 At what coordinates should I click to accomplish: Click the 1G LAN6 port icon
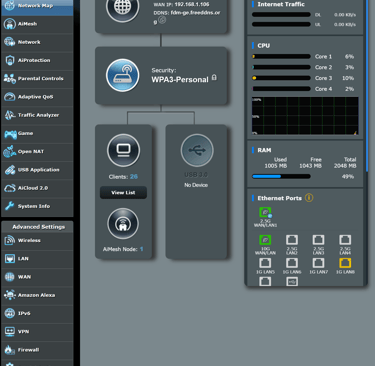292,263
